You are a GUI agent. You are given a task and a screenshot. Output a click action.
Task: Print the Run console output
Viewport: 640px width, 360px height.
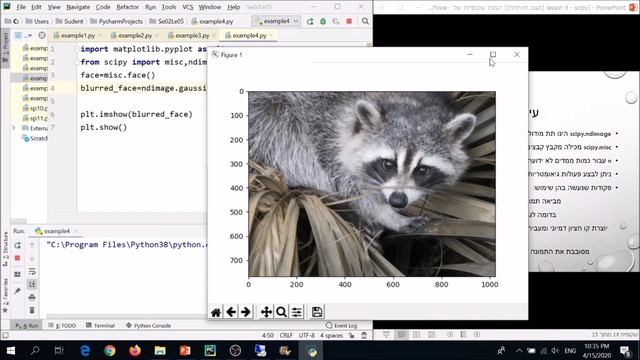[x=32, y=297]
